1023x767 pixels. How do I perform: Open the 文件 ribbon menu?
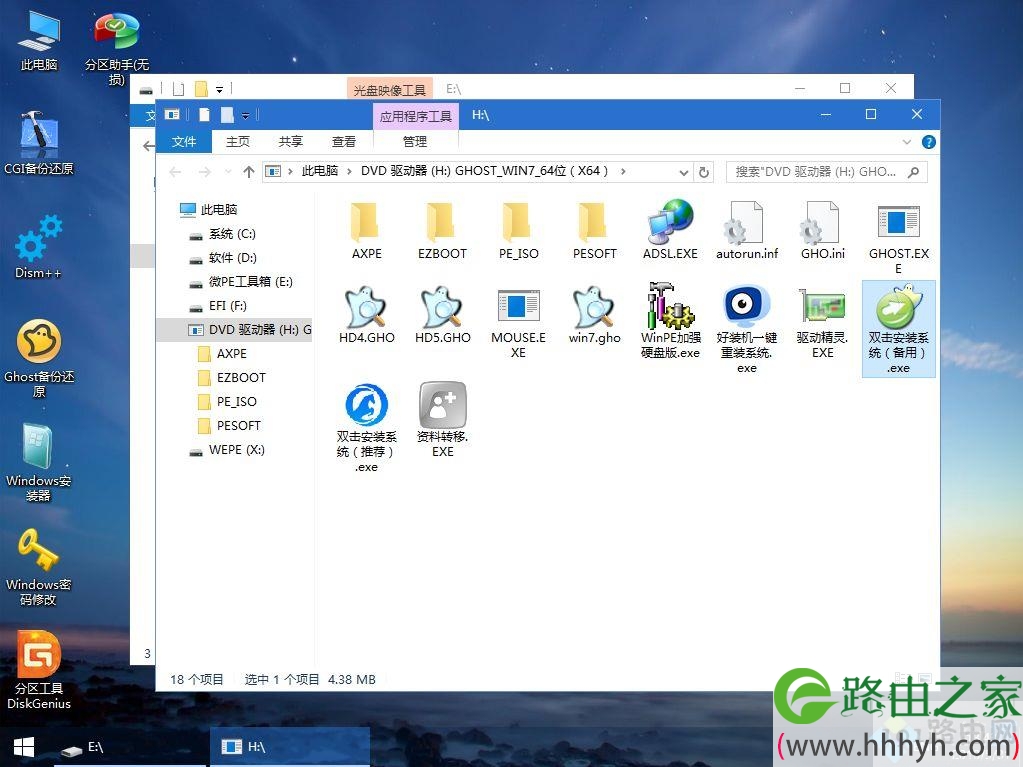(184, 142)
